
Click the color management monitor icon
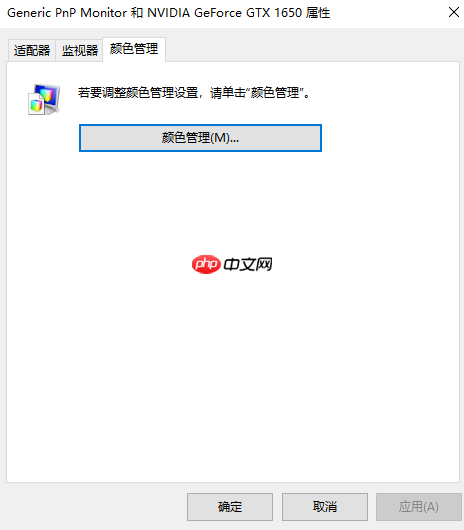coord(44,99)
